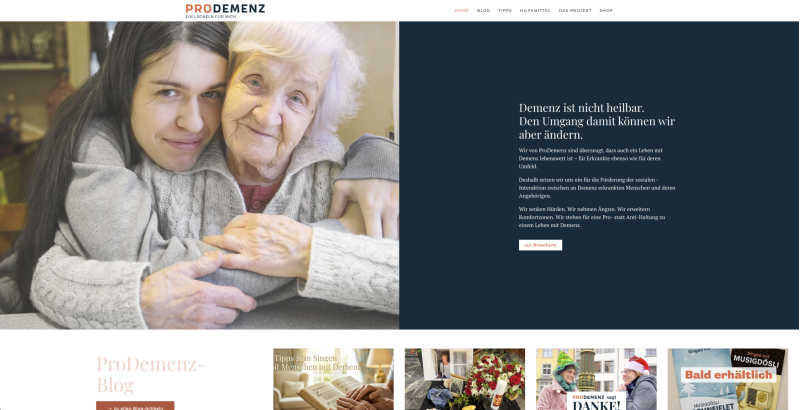Image resolution: width=800 pixels, height=410 pixels.
Task: Click the 'Demenz ist nicht heilbar' headline
Action: [597, 121]
